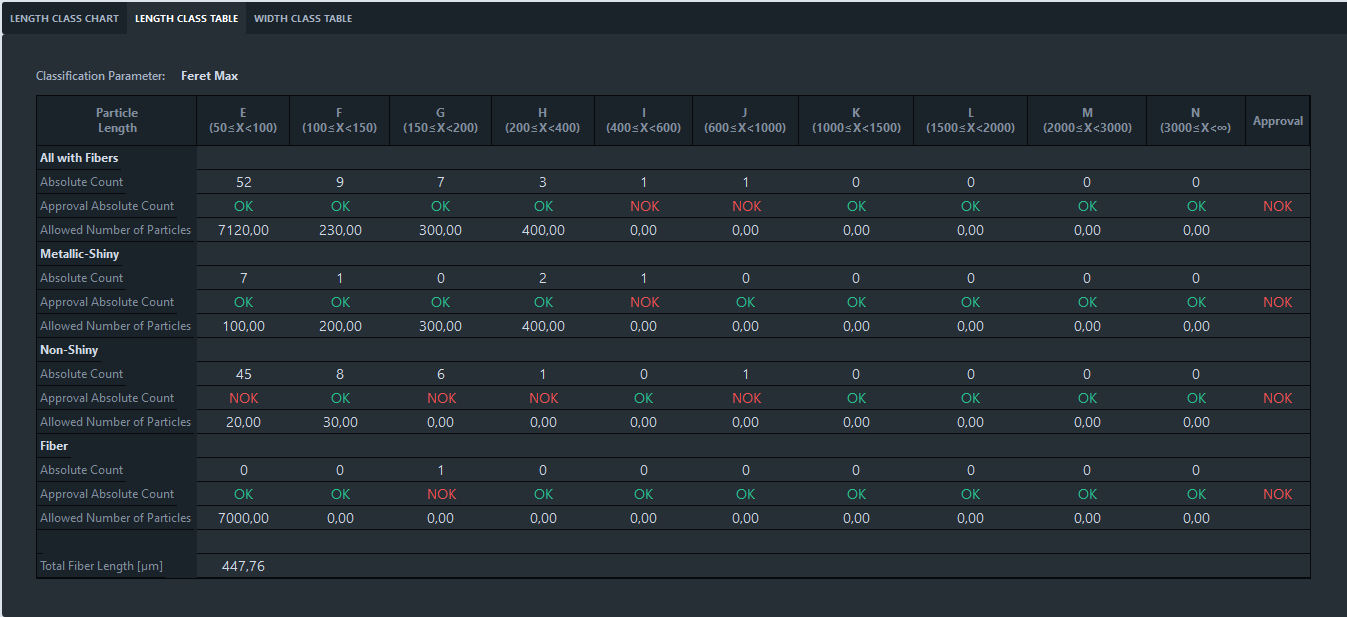Select column header H (200≤X<400)
The width and height of the screenshot is (1347, 617).
[542, 120]
